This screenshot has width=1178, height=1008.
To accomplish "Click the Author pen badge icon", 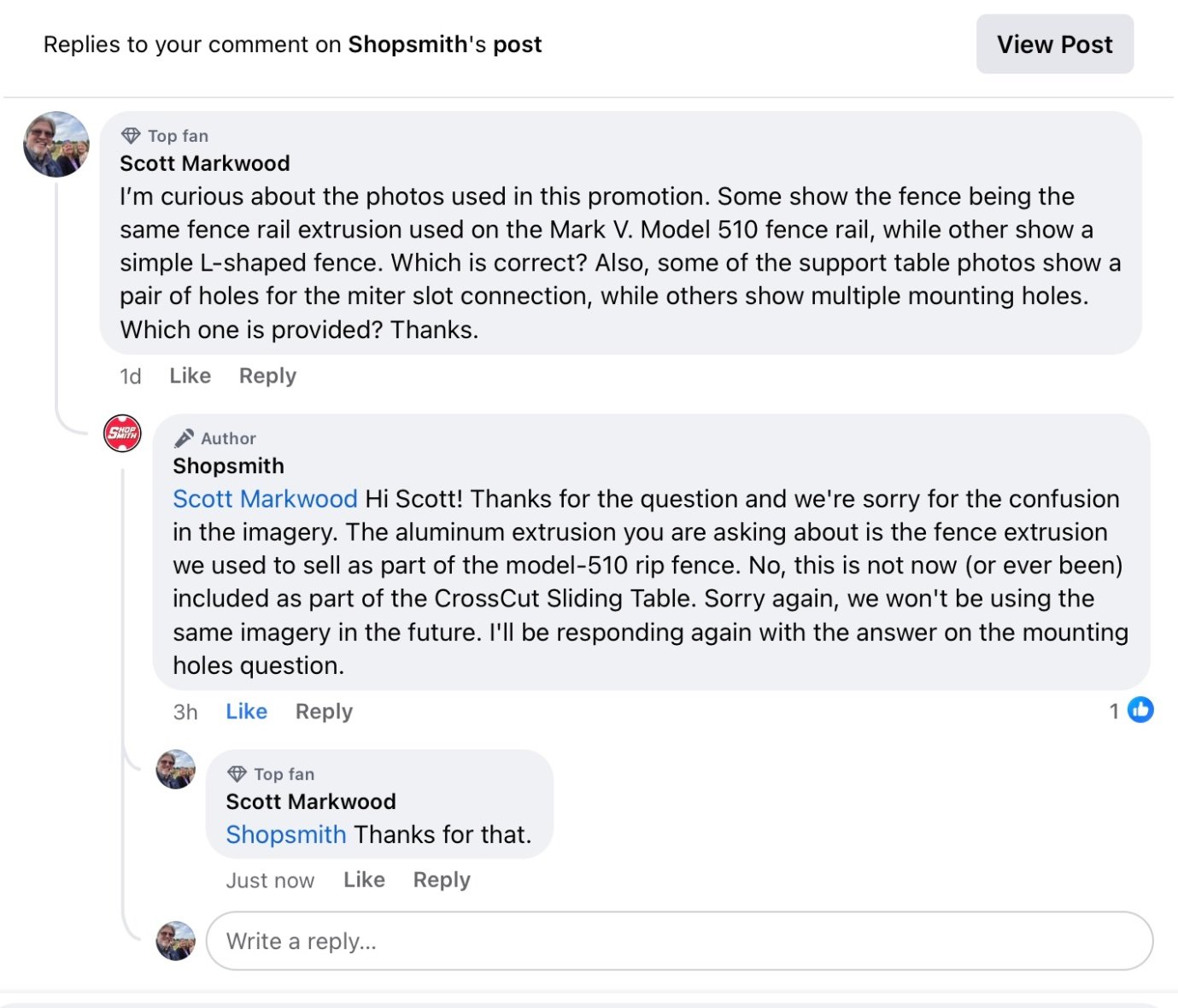I will click(x=184, y=438).
